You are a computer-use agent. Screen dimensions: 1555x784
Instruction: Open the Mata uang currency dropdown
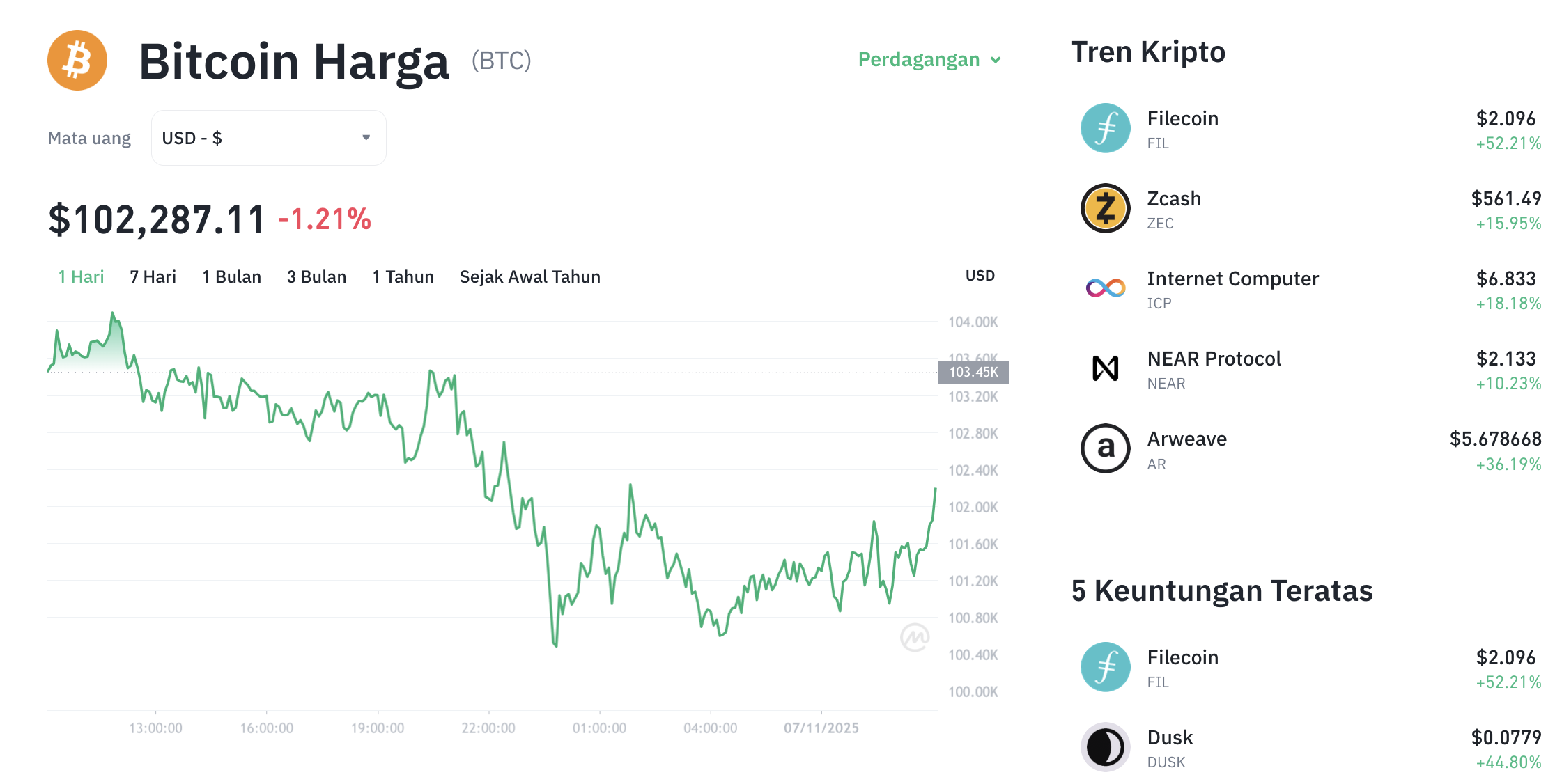pos(268,138)
